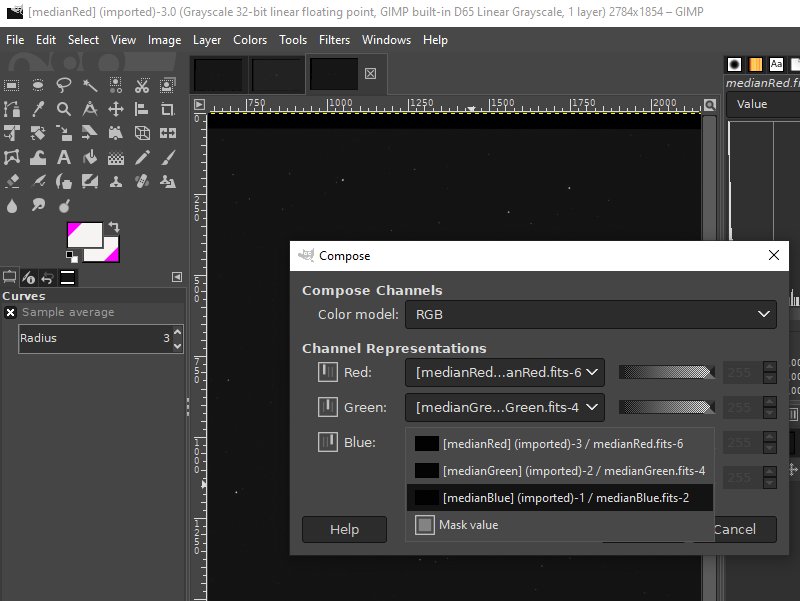Choose medianRed.fits-6 from the Blue list
The width and height of the screenshot is (800, 601).
click(x=560, y=444)
